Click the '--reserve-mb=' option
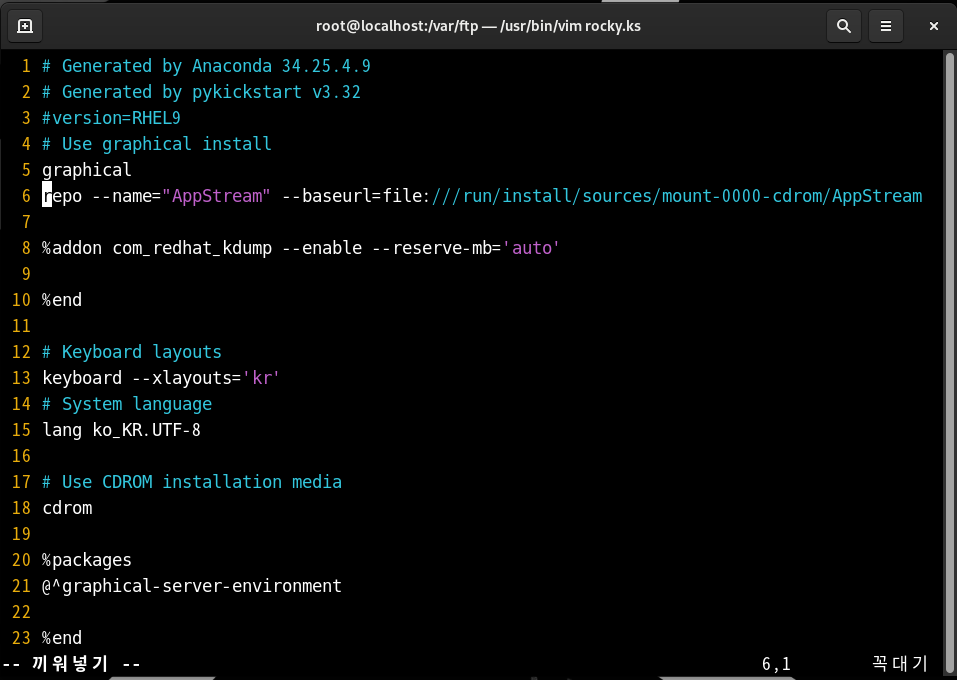This screenshot has height=680, width=957. (437, 248)
